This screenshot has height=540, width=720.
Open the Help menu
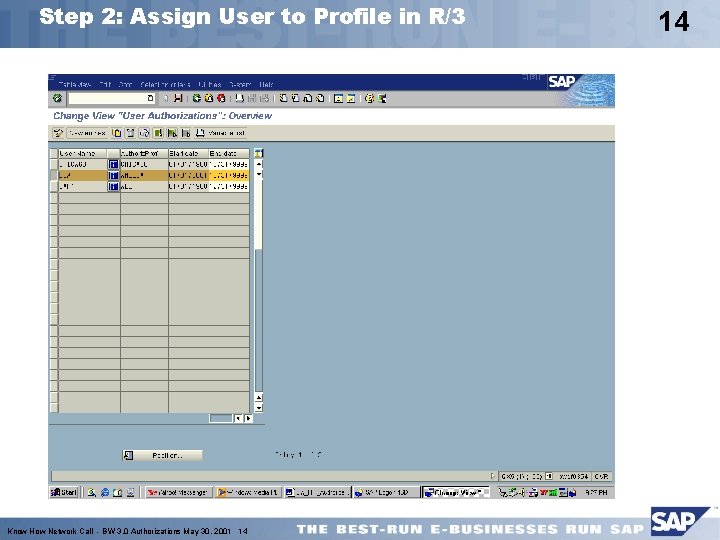point(266,84)
